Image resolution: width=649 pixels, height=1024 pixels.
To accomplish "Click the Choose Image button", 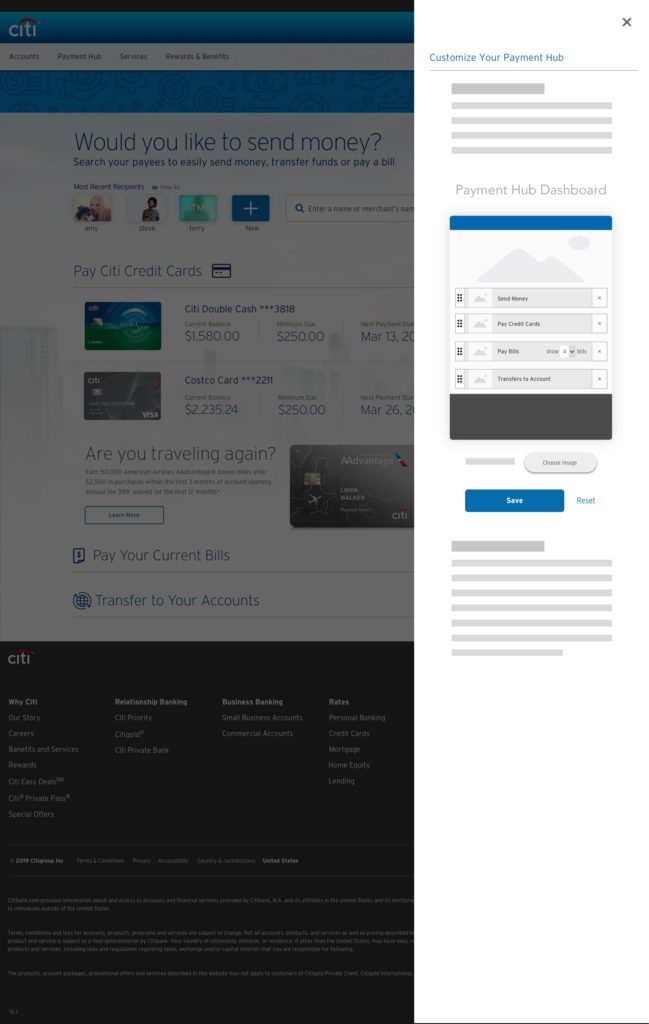I will [560, 462].
